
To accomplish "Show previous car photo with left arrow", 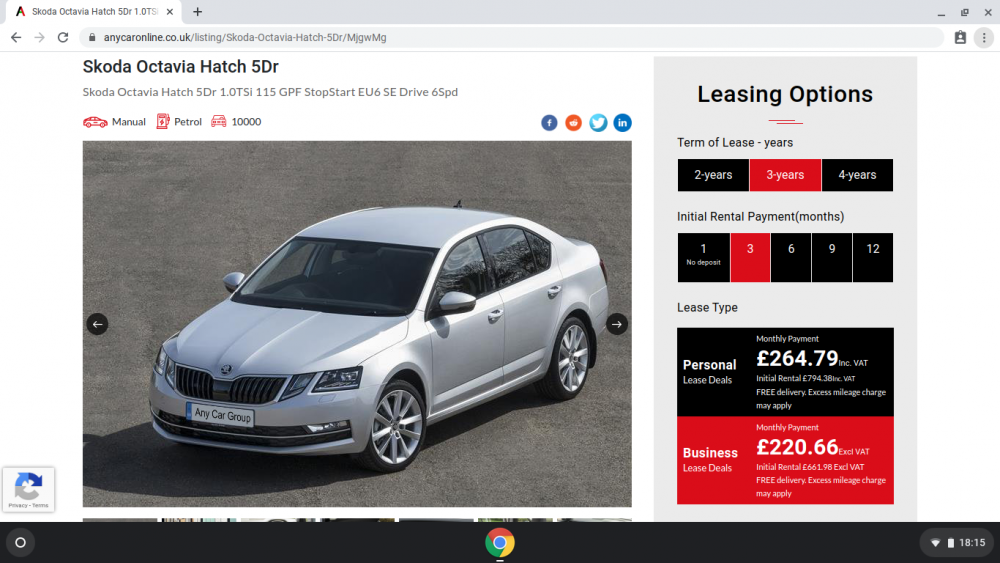I will 97,324.
